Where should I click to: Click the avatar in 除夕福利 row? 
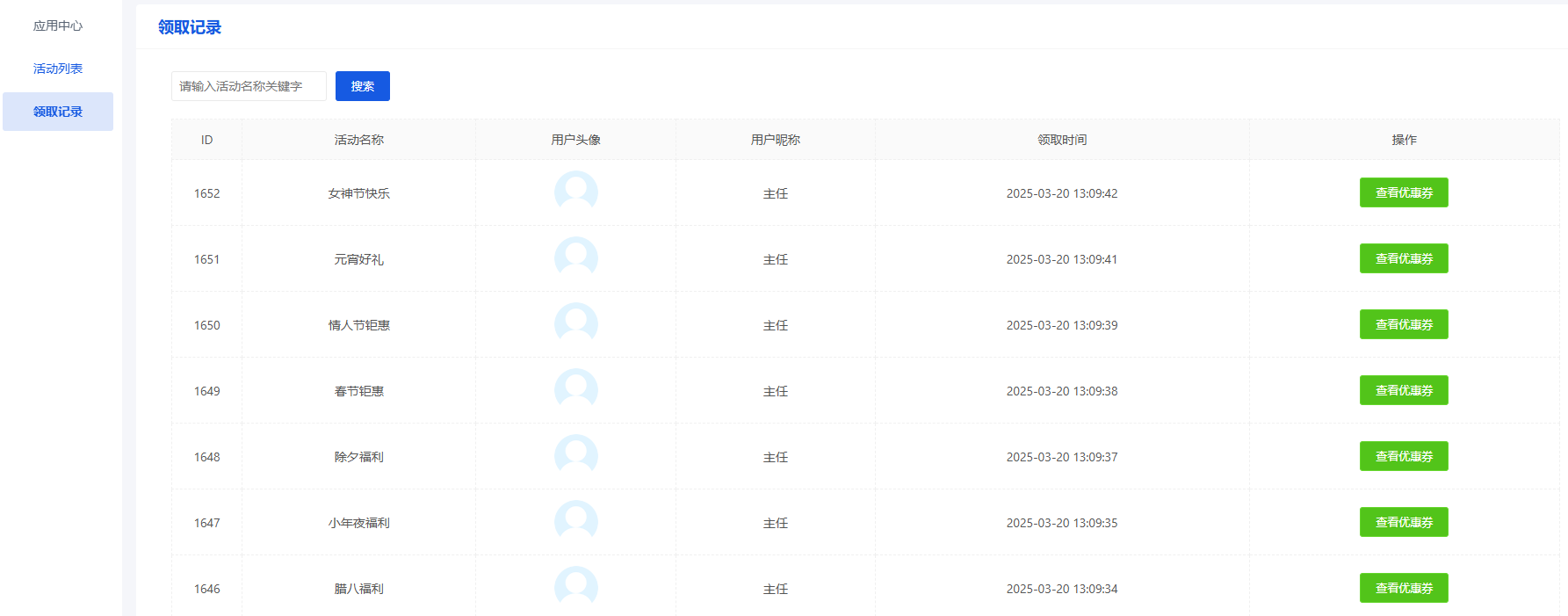[576, 456]
